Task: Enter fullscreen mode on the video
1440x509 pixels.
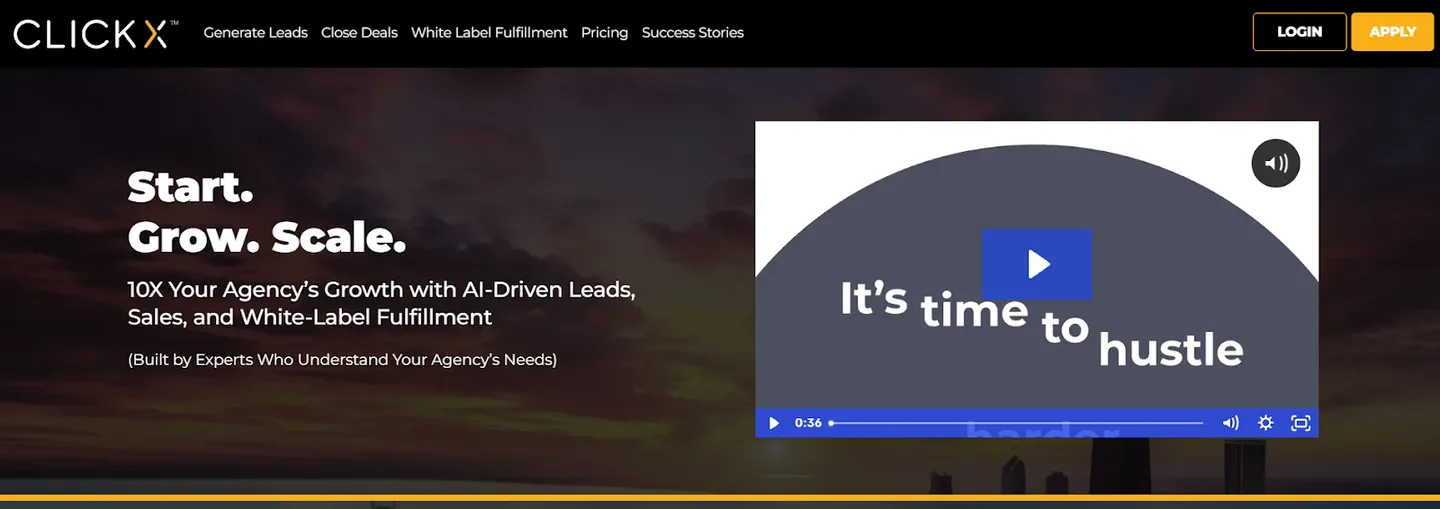Action: (1300, 423)
